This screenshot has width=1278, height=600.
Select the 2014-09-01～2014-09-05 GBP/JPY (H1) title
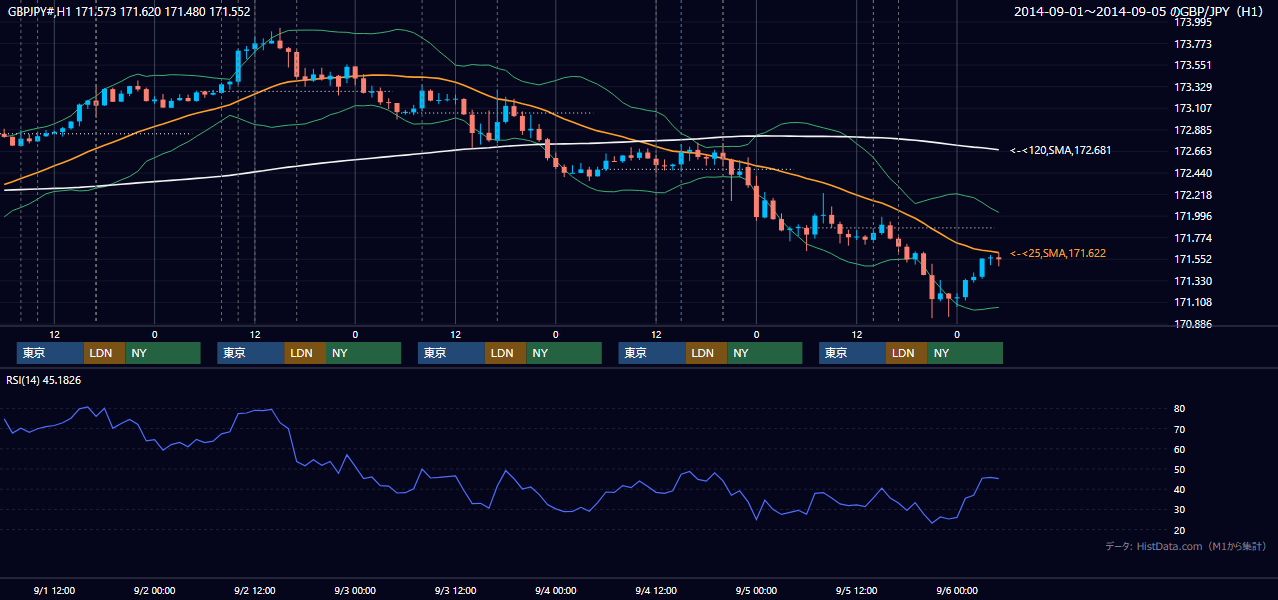point(1139,11)
